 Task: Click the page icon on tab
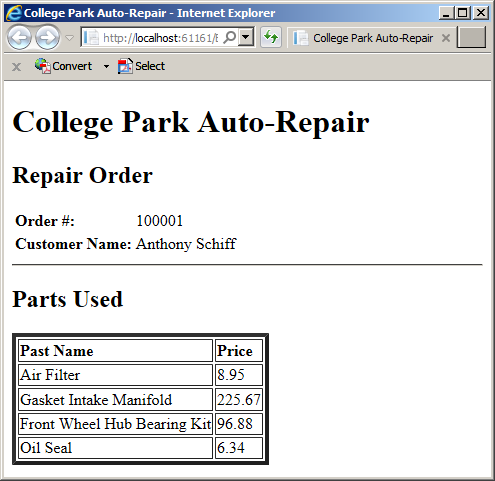pos(301,38)
